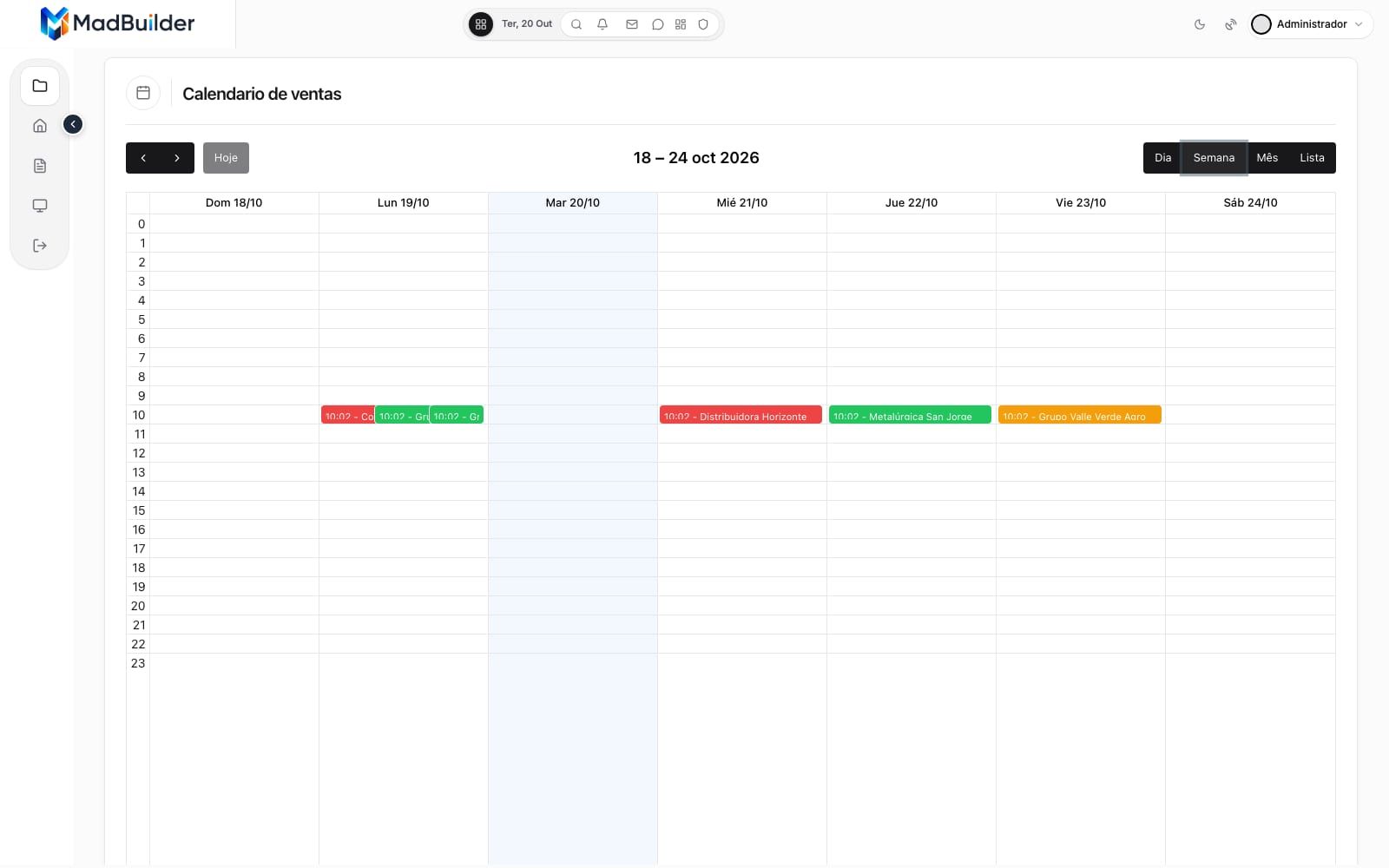Viewport: 1389px width, 868px height.
Task: Open the dashboard widgets icon in top toolbar
Action: pos(681,24)
